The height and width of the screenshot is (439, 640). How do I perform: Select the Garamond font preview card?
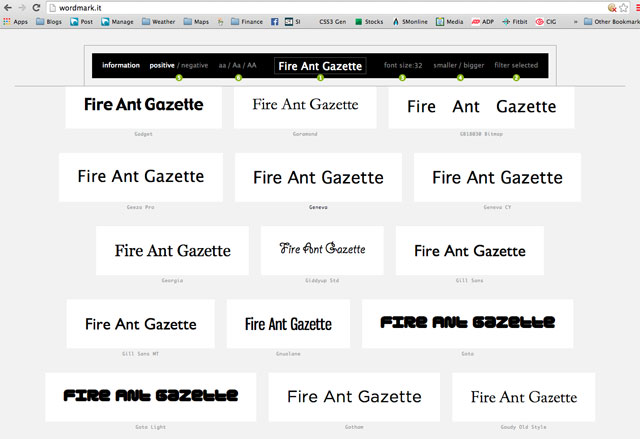click(305, 107)
